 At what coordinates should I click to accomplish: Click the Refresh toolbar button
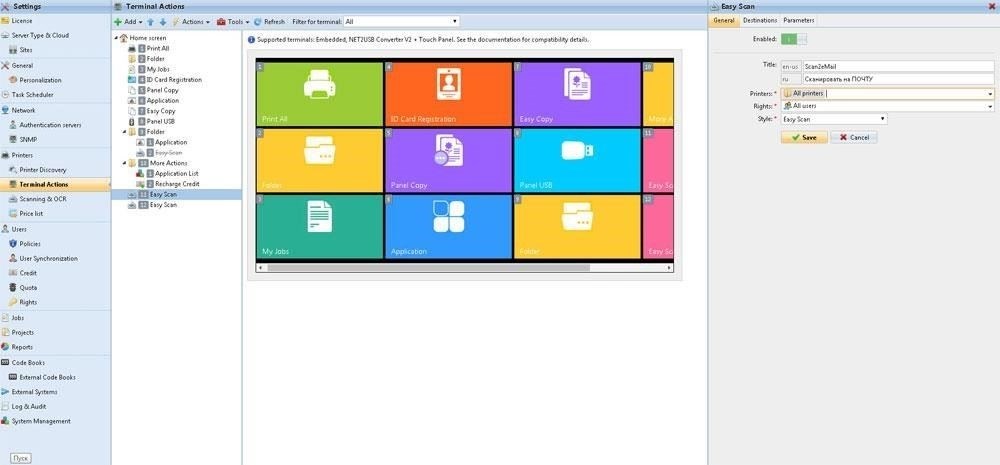(269, 22)
